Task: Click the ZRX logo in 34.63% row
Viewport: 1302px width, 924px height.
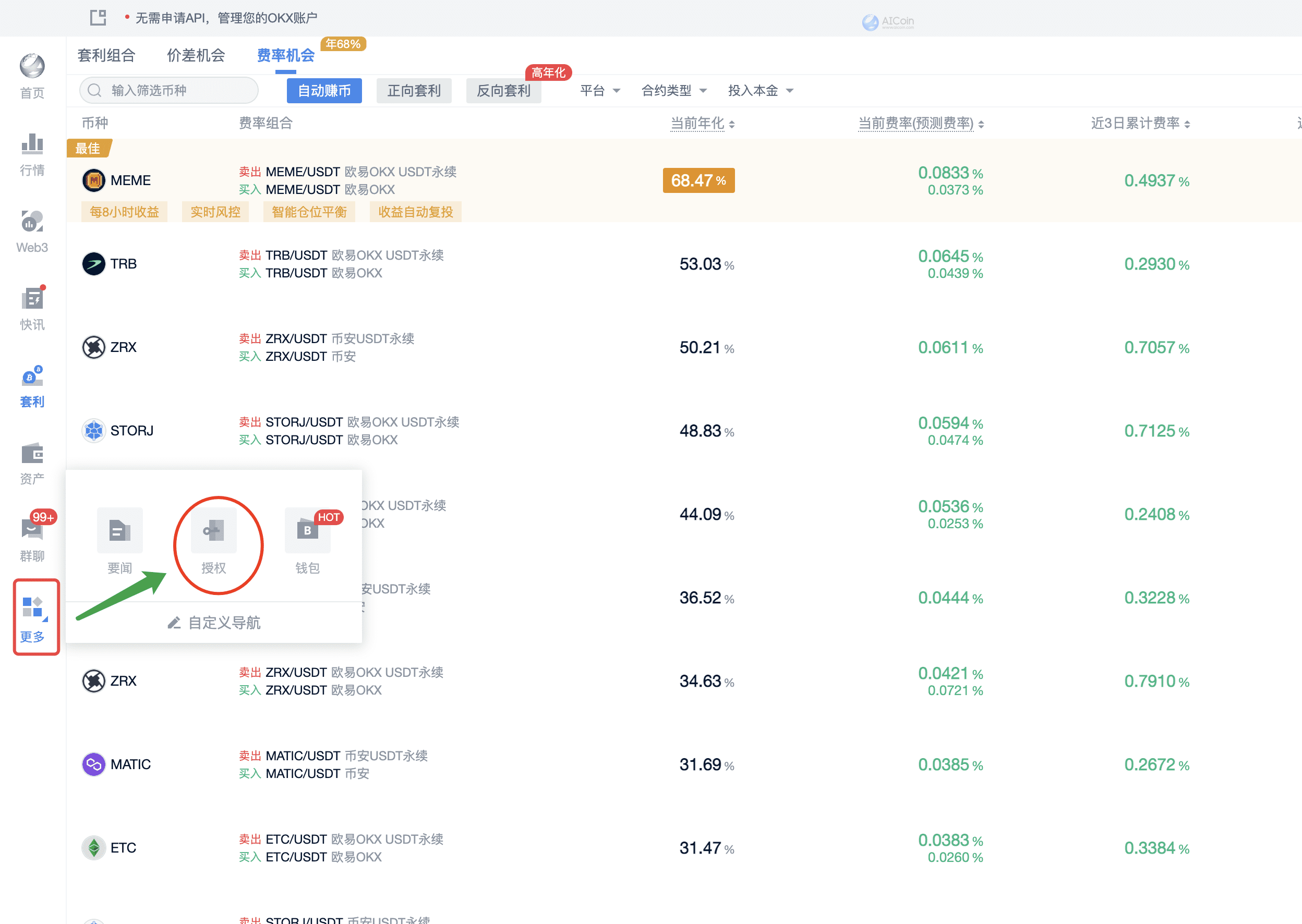Action: [94, 681]
